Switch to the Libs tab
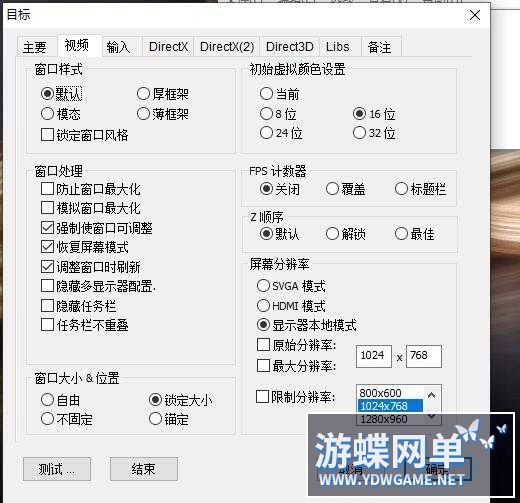 click(x=338, y=47)
